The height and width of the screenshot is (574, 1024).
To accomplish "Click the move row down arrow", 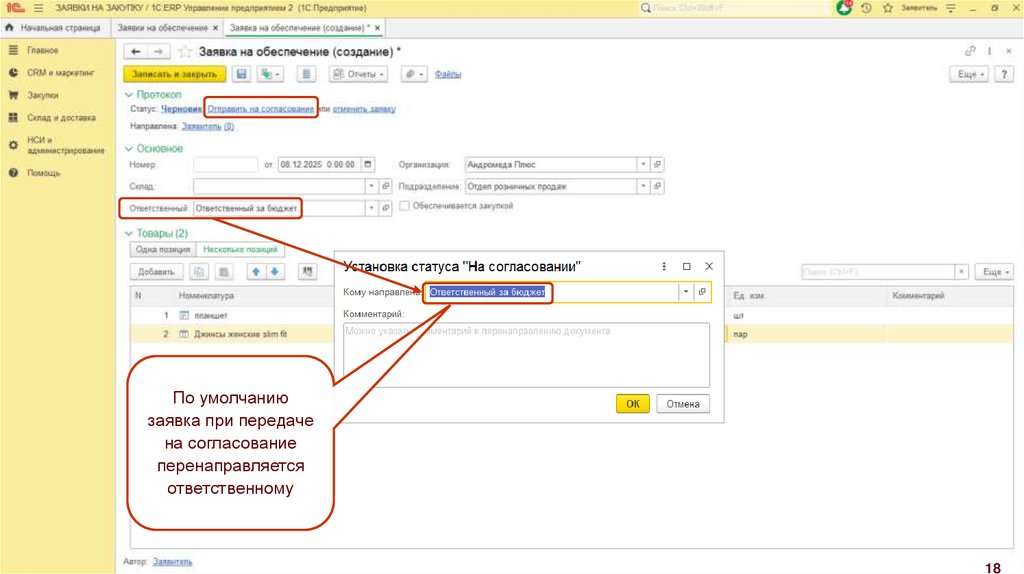I will [274, 271].
